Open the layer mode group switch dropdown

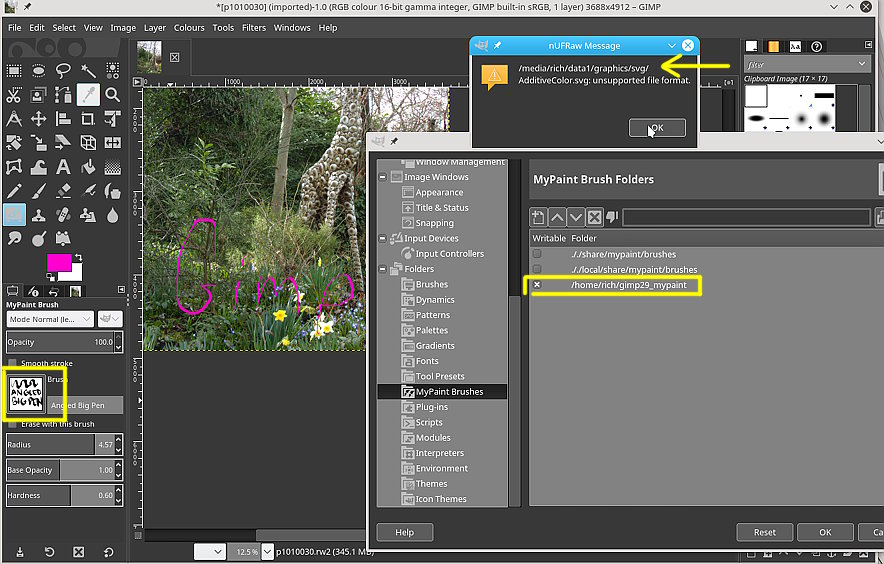(110, 319)
